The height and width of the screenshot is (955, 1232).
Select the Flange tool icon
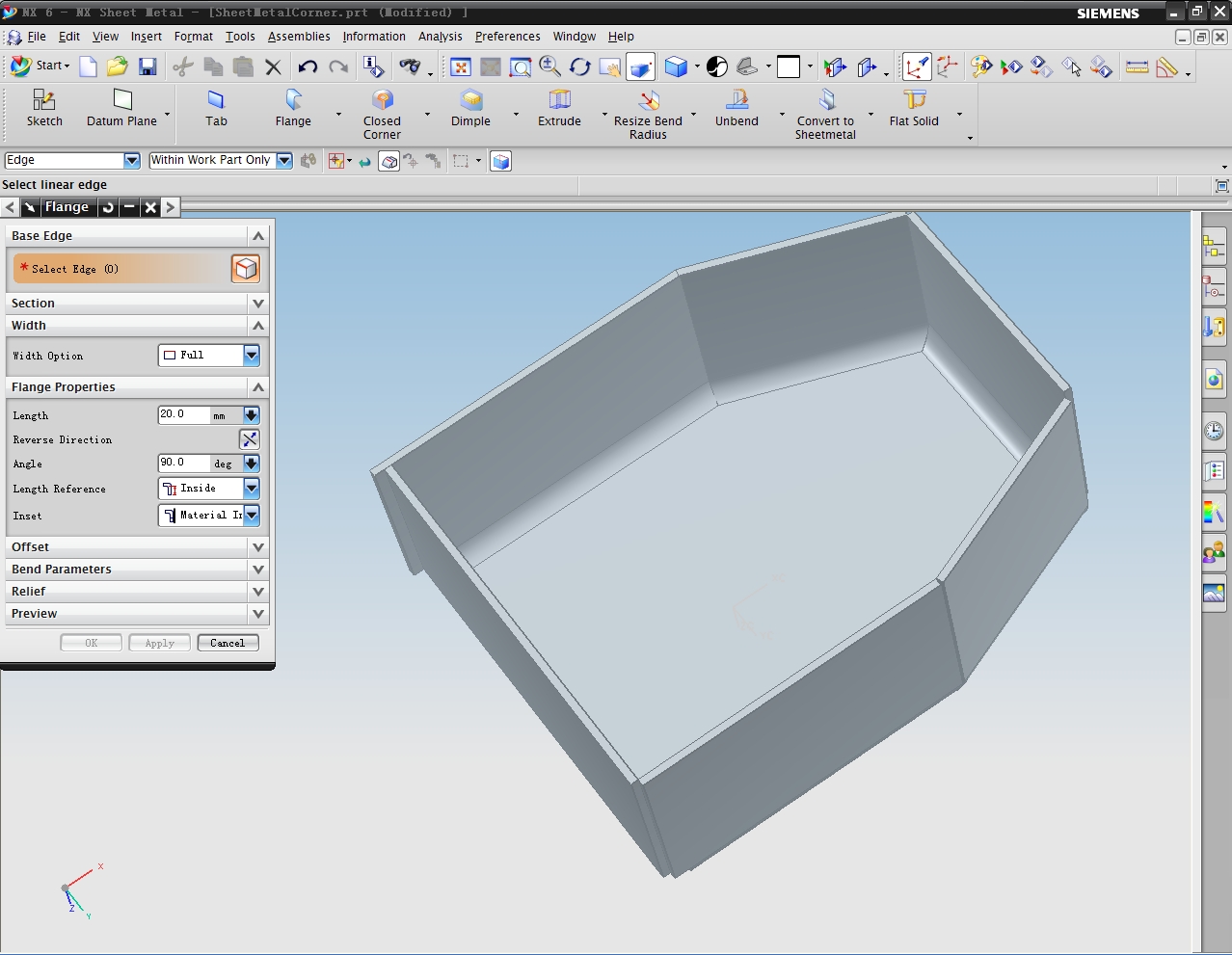[x=293, y=108]
